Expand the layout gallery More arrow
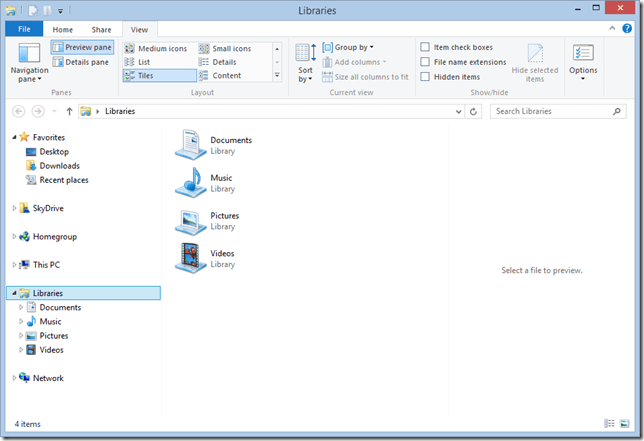This screenshot has height=441, width=644. click(x=277, y=76)
